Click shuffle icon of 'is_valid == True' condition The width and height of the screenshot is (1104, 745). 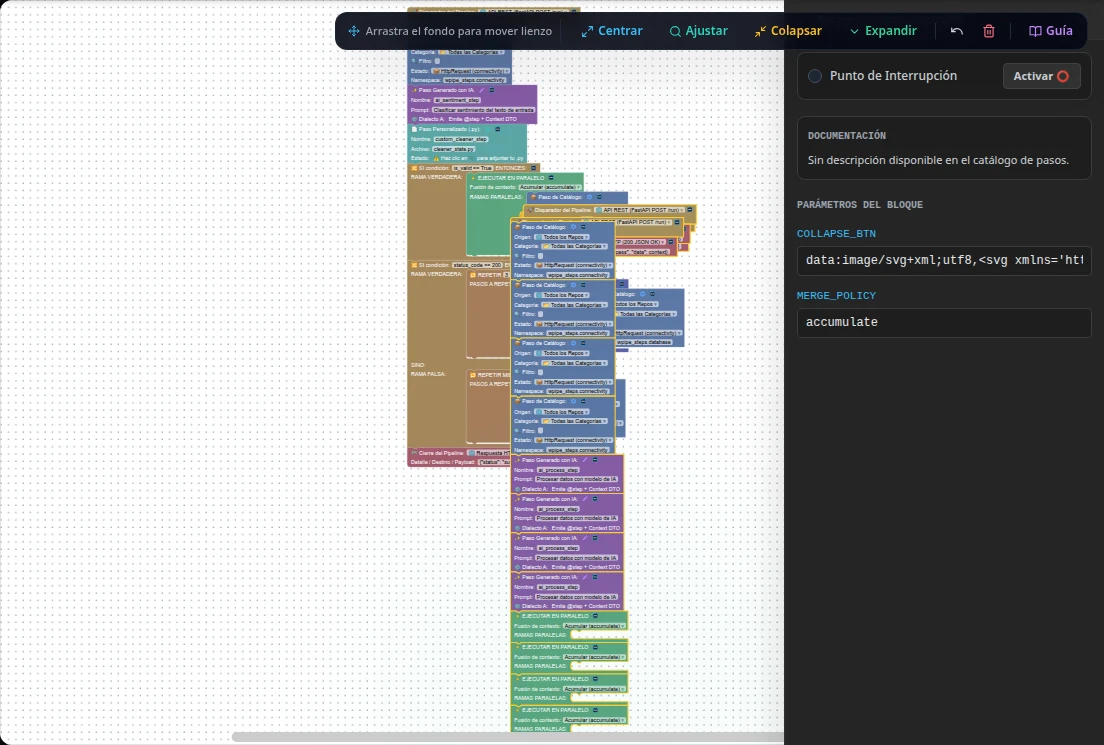click(x=414, y=168)
